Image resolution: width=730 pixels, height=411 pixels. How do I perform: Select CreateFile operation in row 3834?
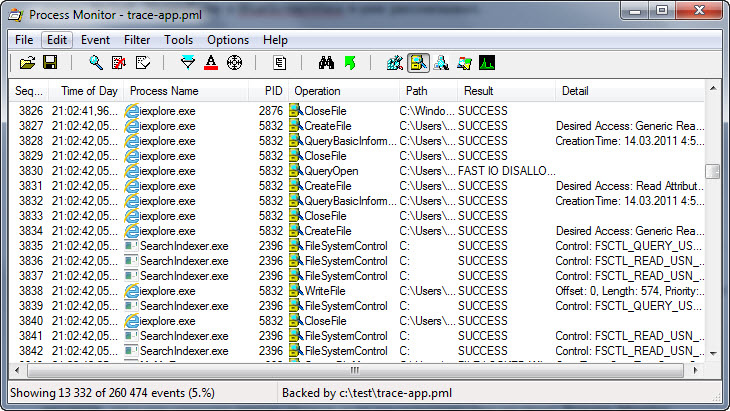[328, 231]
